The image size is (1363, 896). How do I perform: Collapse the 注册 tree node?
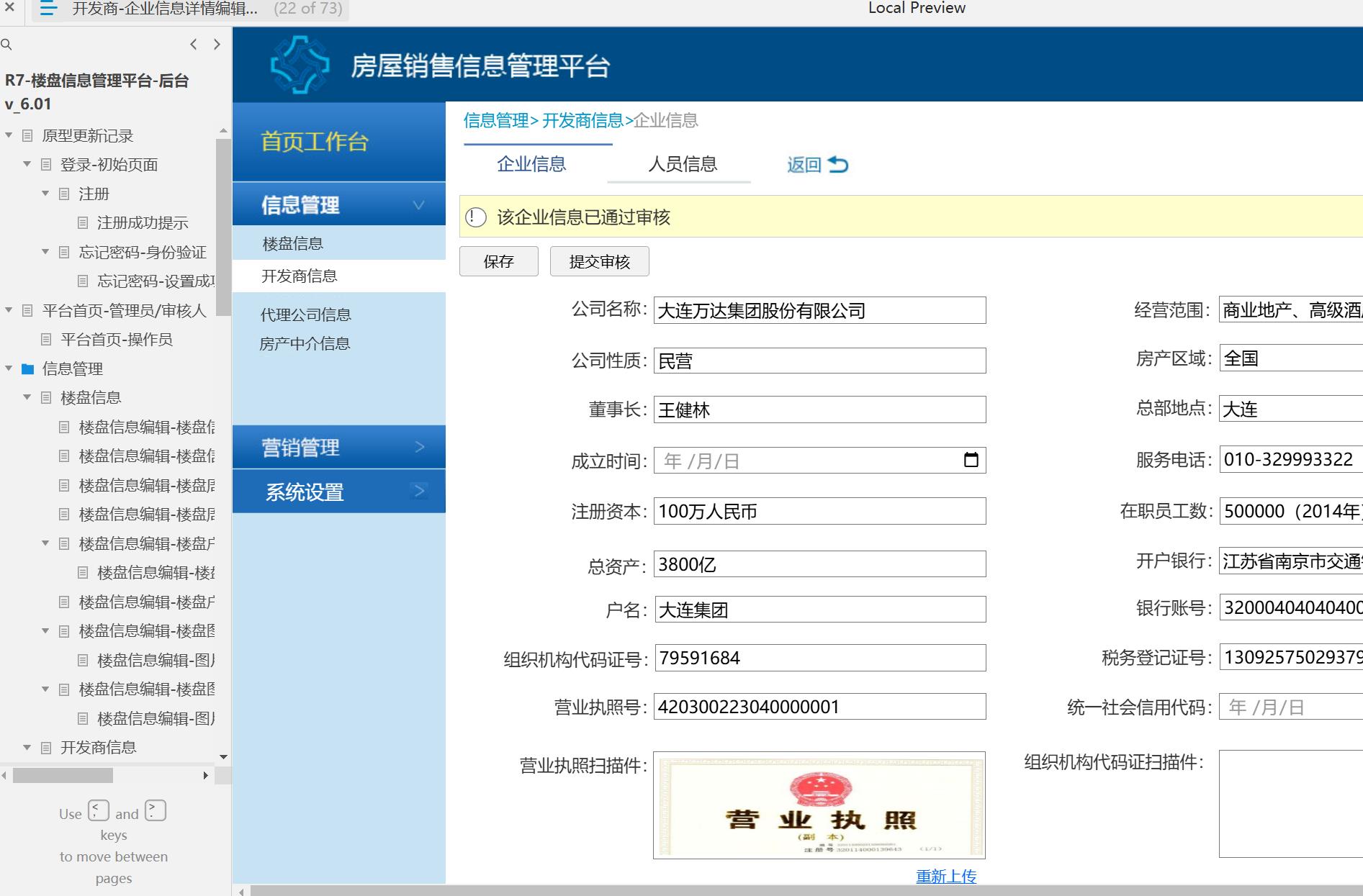coord(45,194)
